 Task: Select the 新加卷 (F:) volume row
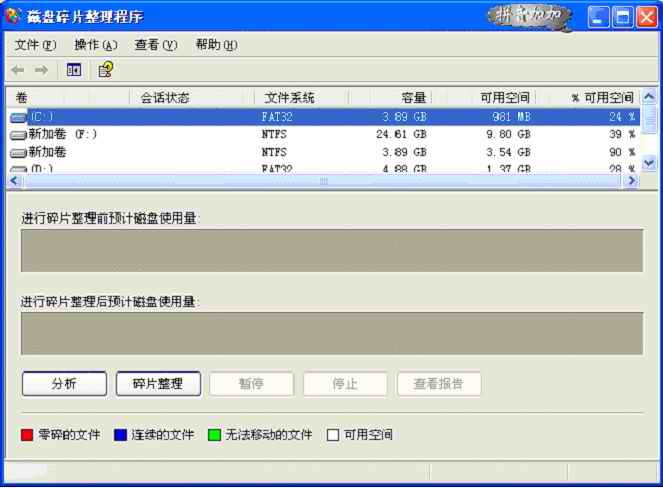(x=323, y=134)
